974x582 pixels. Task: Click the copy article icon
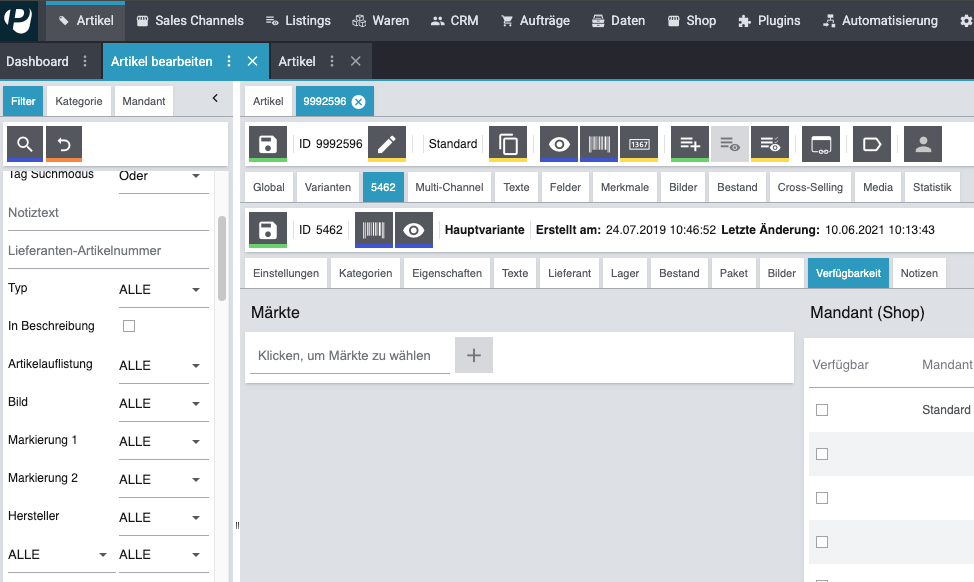tap(508, 143)
